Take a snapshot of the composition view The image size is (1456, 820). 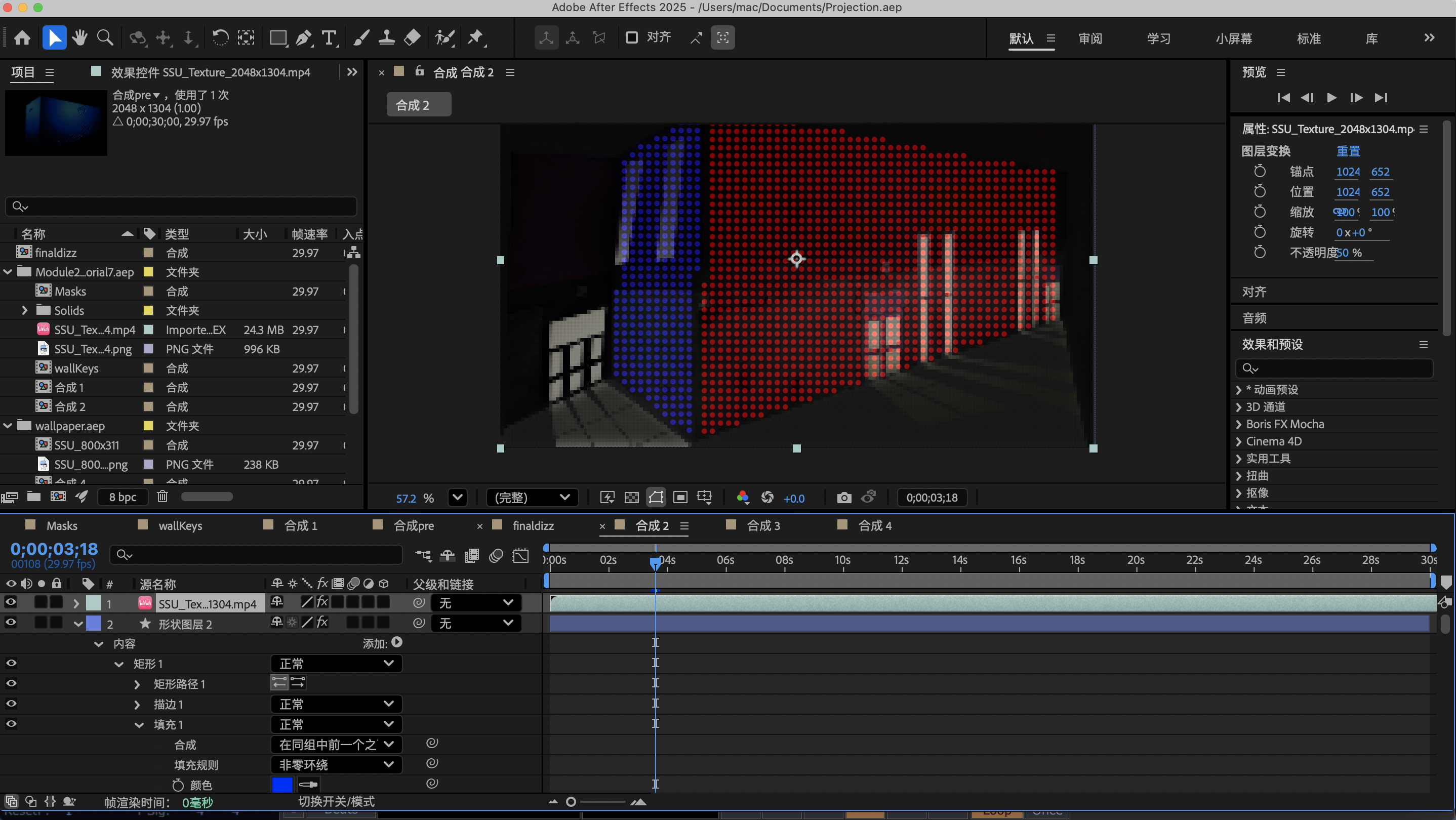[843, 497]
